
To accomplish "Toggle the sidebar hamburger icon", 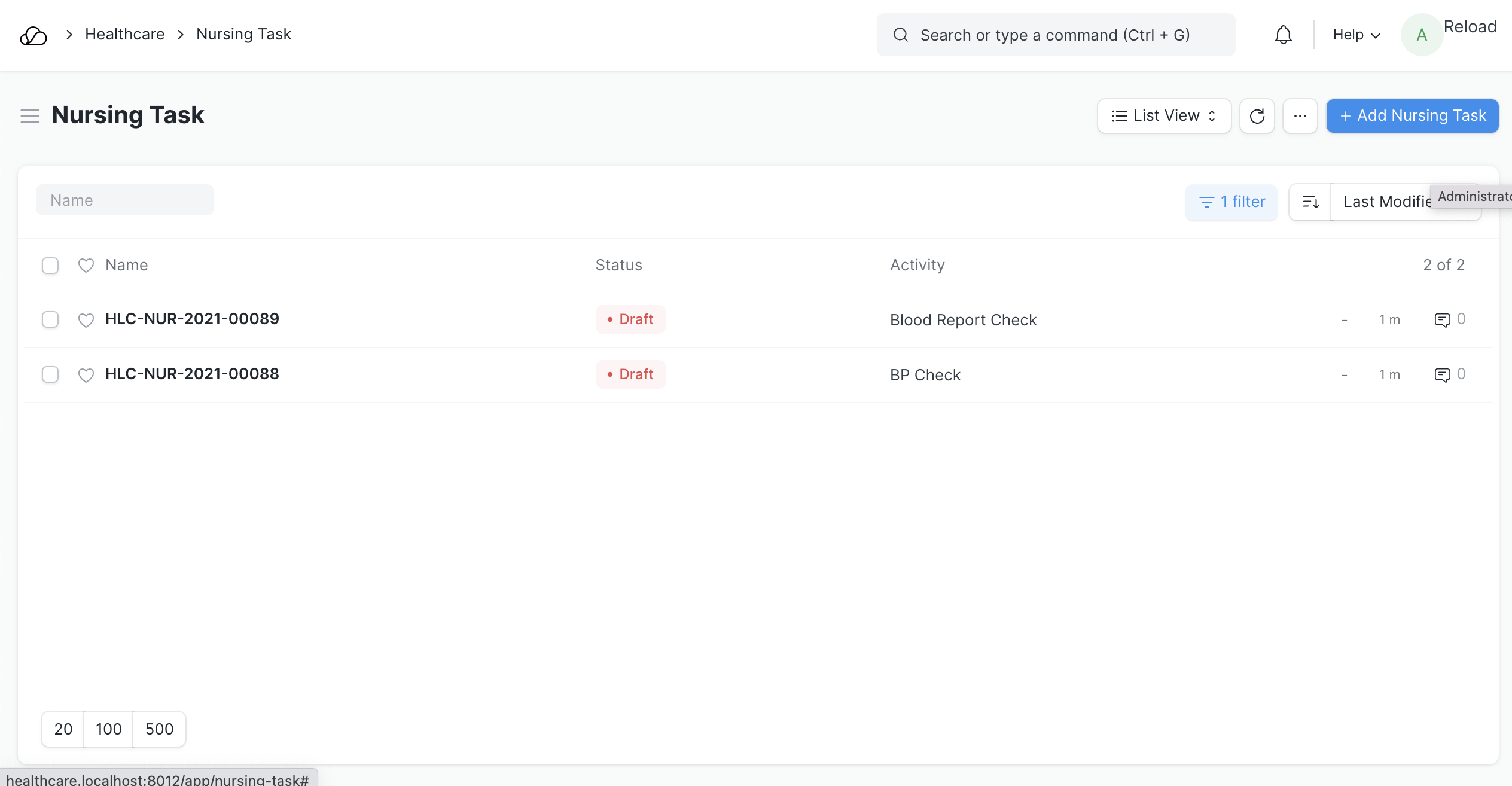I will pyautogui.click(x=29, y=115).
